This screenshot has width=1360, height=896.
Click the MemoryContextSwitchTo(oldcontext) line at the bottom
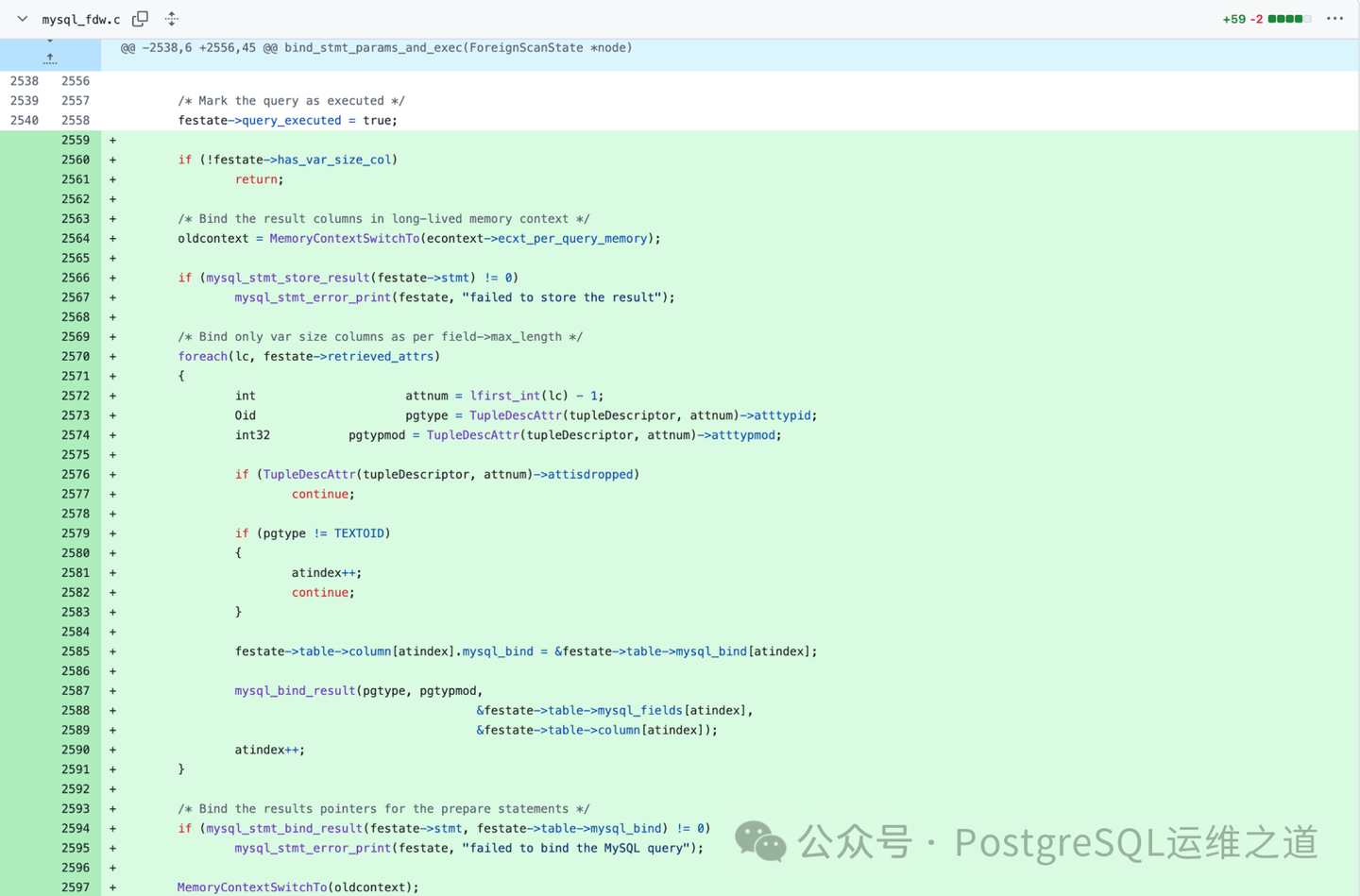[x=297, y=888]
